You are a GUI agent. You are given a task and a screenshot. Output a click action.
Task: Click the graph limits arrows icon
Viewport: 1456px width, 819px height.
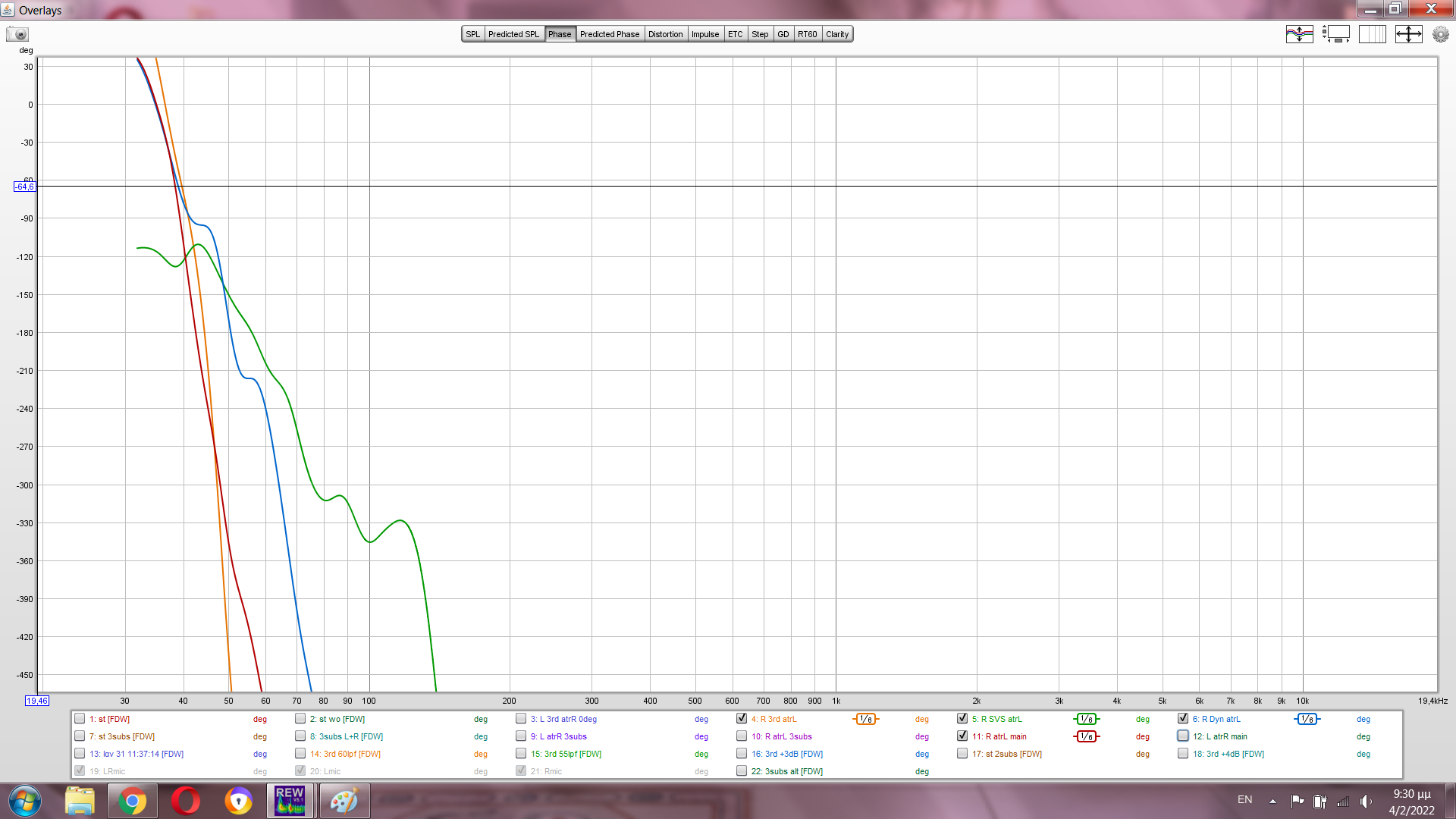[1408, 34]
